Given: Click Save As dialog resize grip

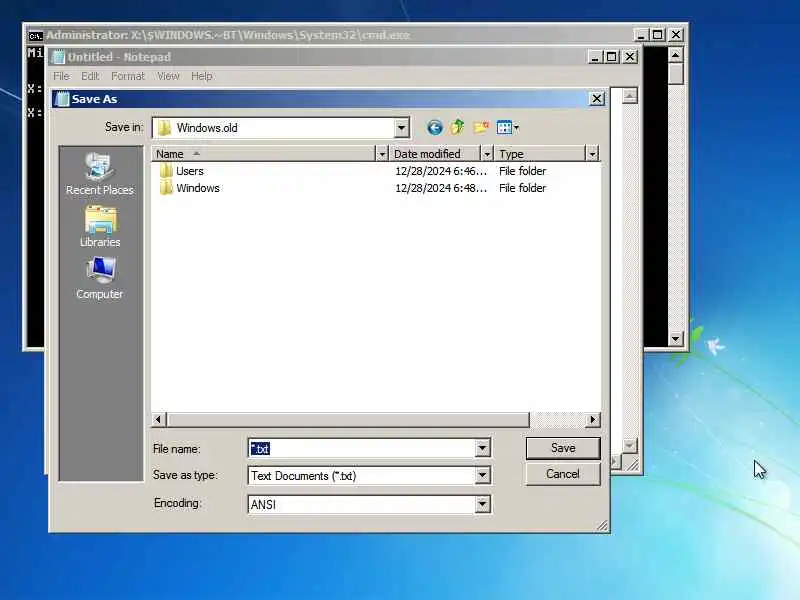Looking at the screenshot, I should (602, 525).
